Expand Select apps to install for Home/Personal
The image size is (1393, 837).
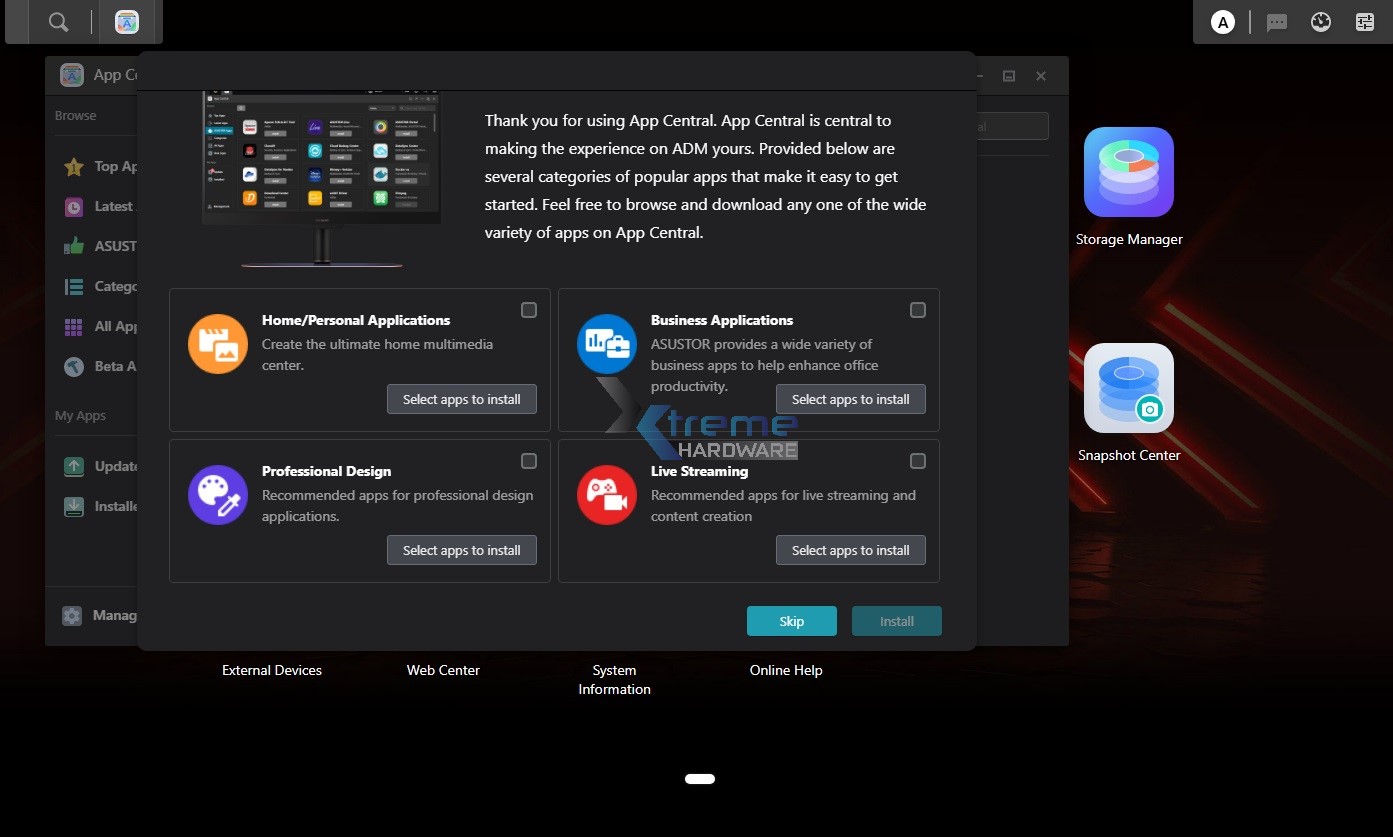[462, 399]
